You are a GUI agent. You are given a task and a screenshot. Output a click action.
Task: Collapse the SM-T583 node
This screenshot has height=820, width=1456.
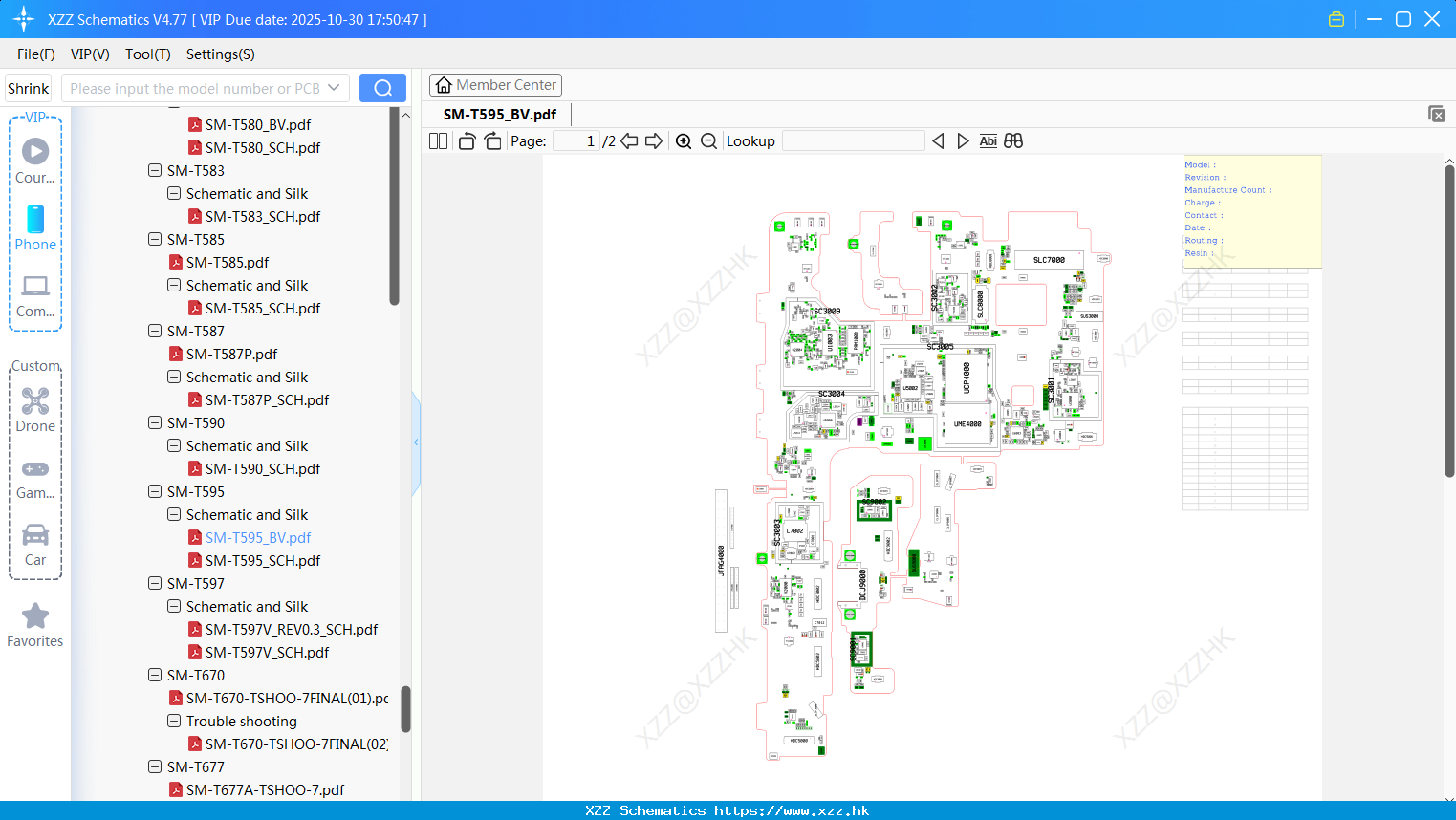point(155,170)
